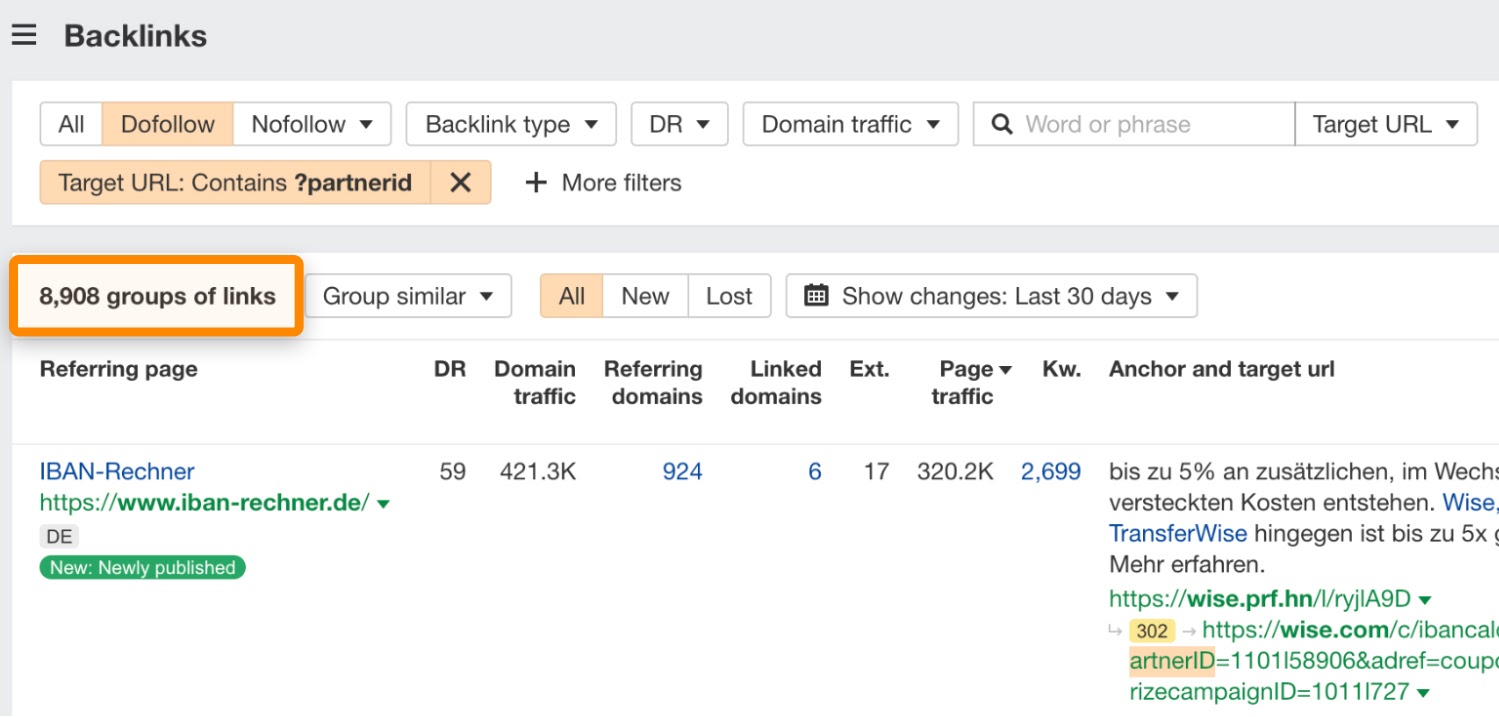Click the plus icon for More filters
Viewport: 1499px width, 717px height.
click(536, 183)
